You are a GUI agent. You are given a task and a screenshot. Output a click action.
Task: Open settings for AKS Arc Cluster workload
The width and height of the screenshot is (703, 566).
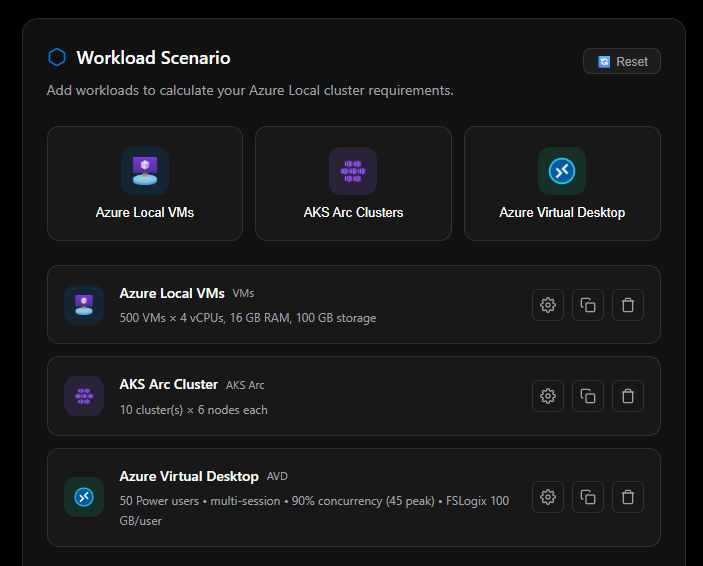[548, 396]
